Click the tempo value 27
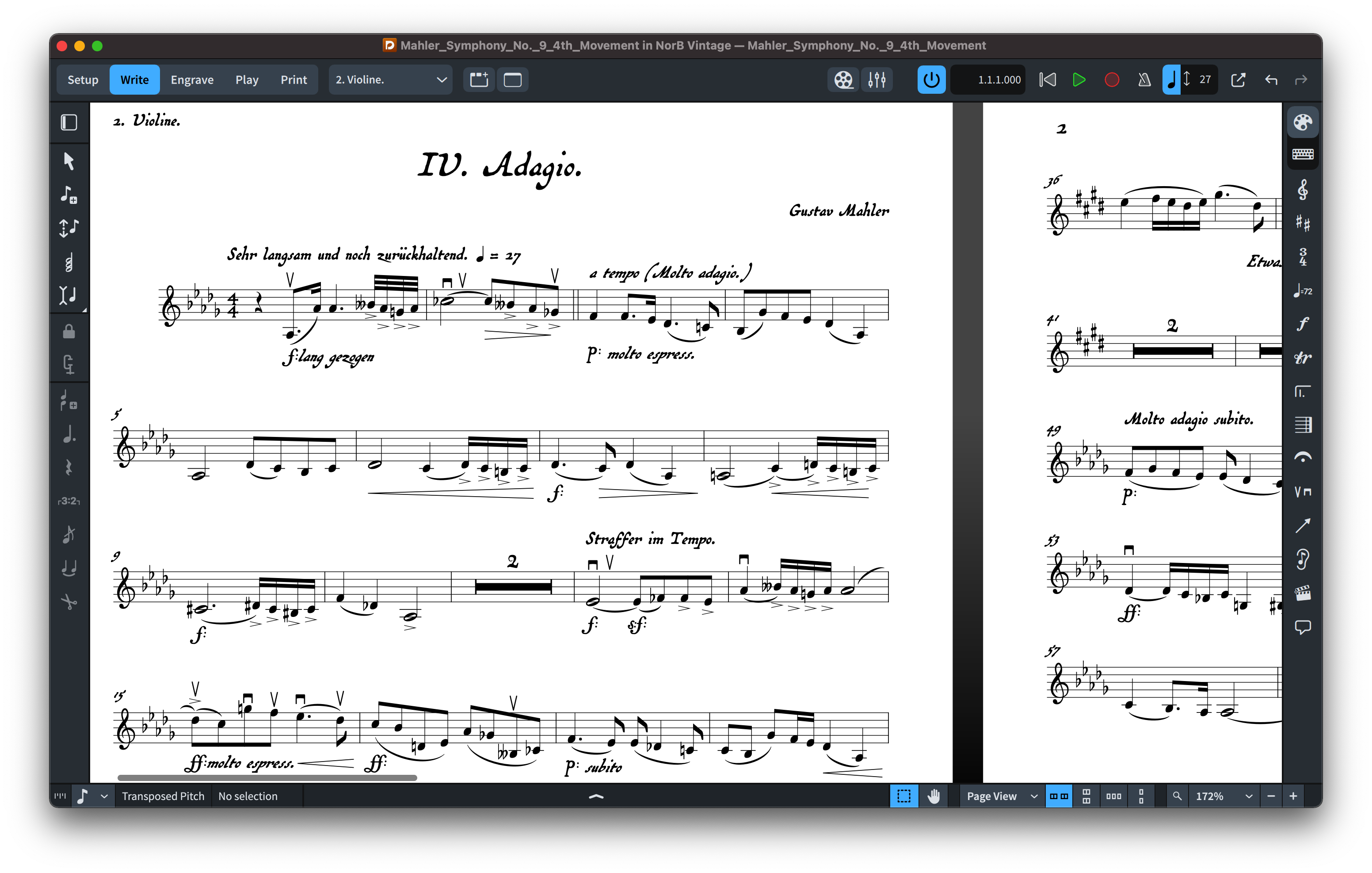1372x873 pixels. point(1204,80)
